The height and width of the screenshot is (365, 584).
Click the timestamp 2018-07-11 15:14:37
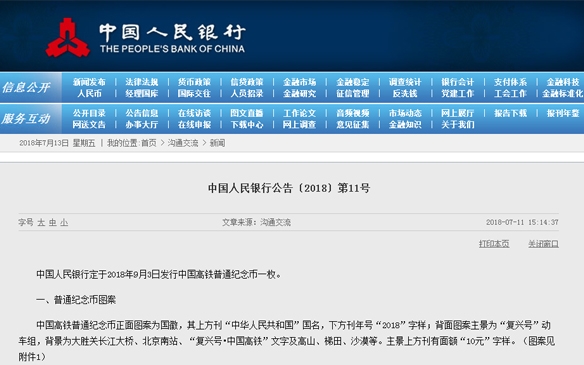[x=522, y=222]
